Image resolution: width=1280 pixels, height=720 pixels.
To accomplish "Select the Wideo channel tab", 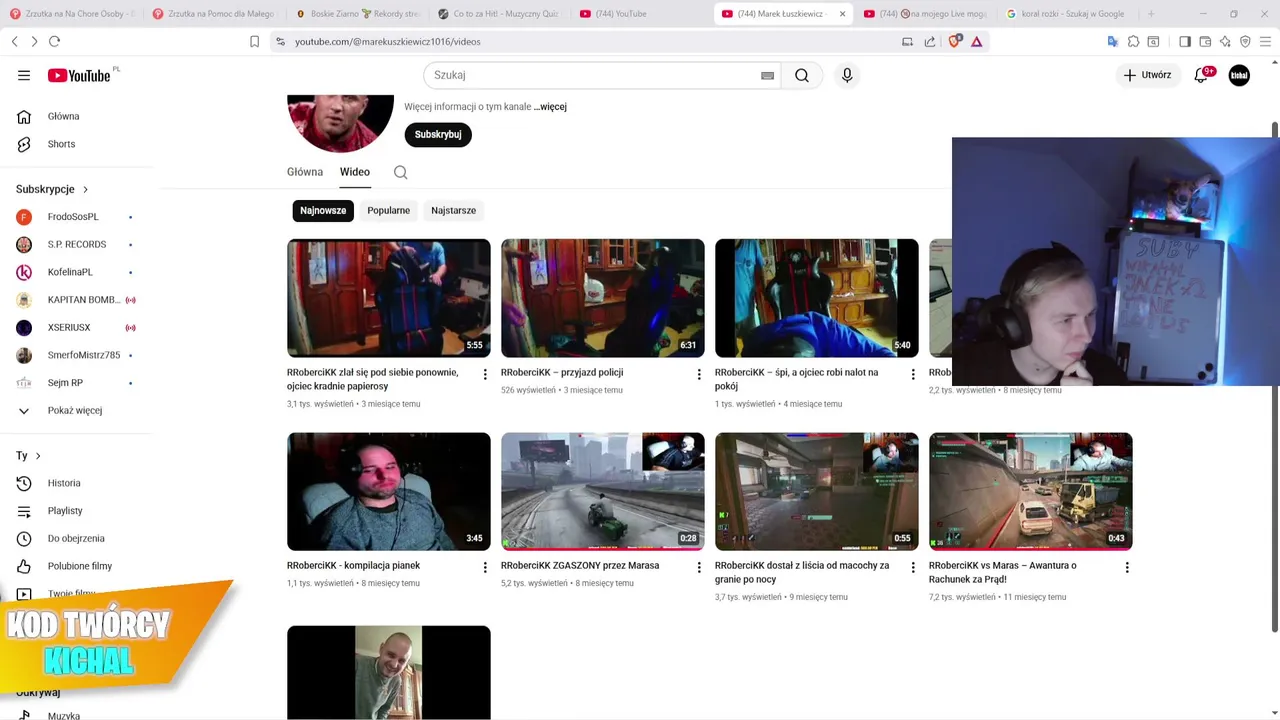I will click(355, 172).
